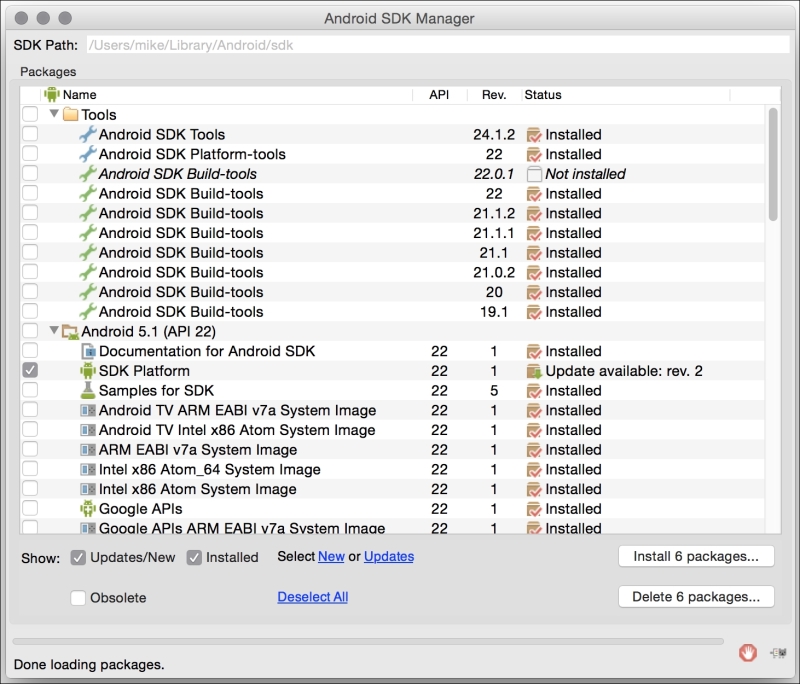The image size is (800, 684).
Task: Check the Samples for SDK checkbox
Action: pos(30,390)
